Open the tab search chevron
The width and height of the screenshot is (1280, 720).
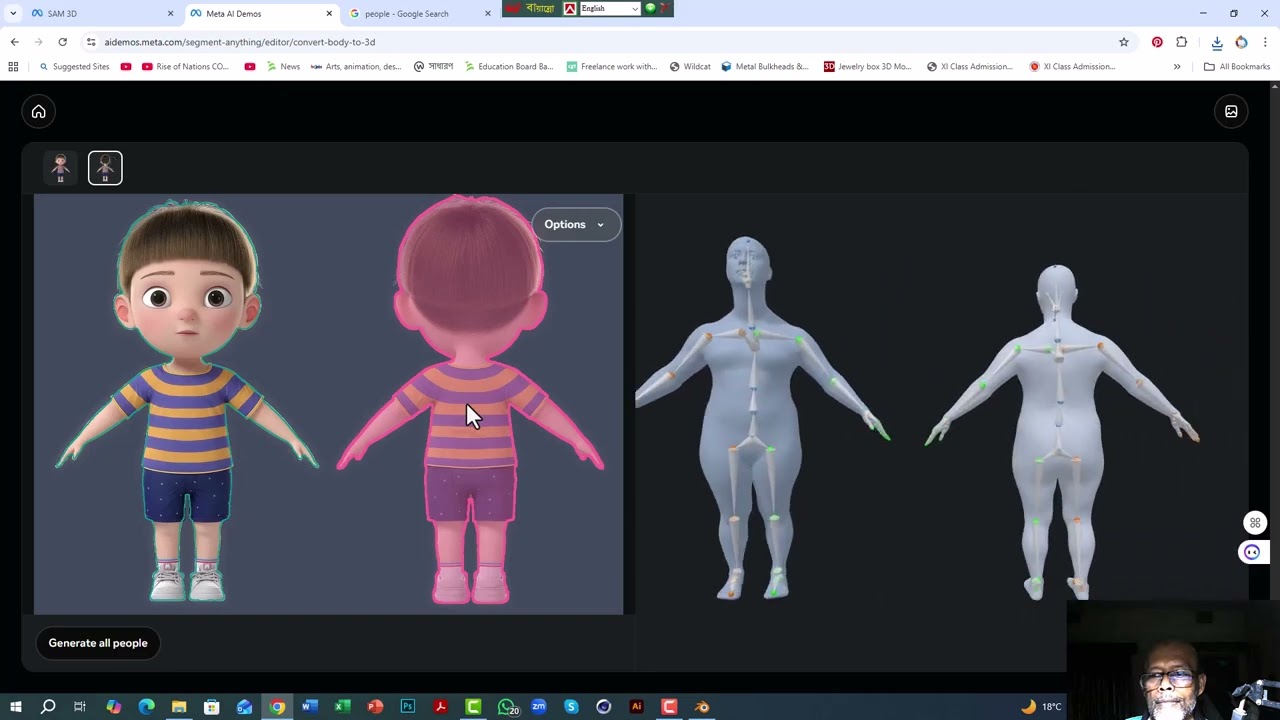tap(12, 13)
